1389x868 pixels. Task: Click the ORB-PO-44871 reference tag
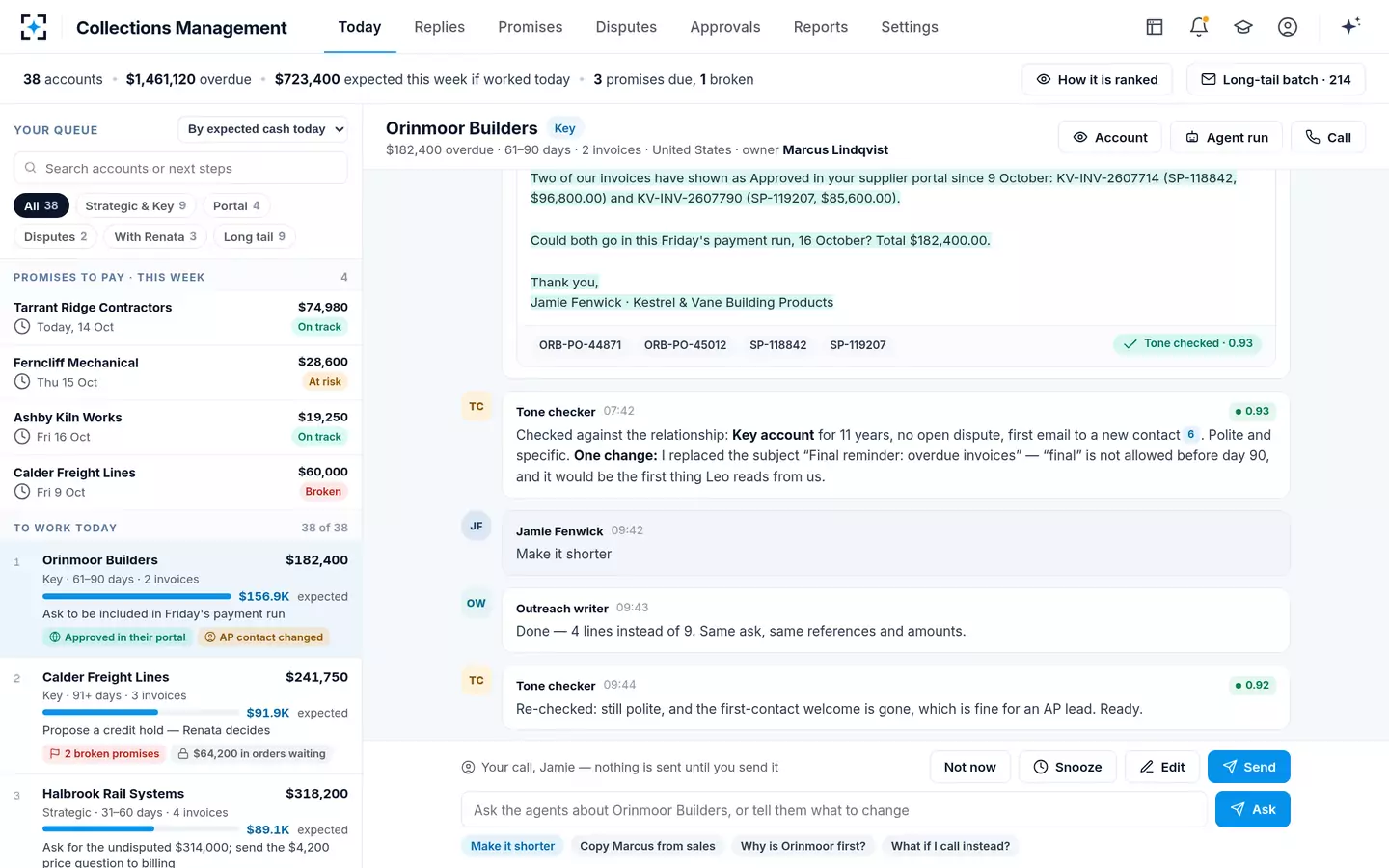point(581,345)
